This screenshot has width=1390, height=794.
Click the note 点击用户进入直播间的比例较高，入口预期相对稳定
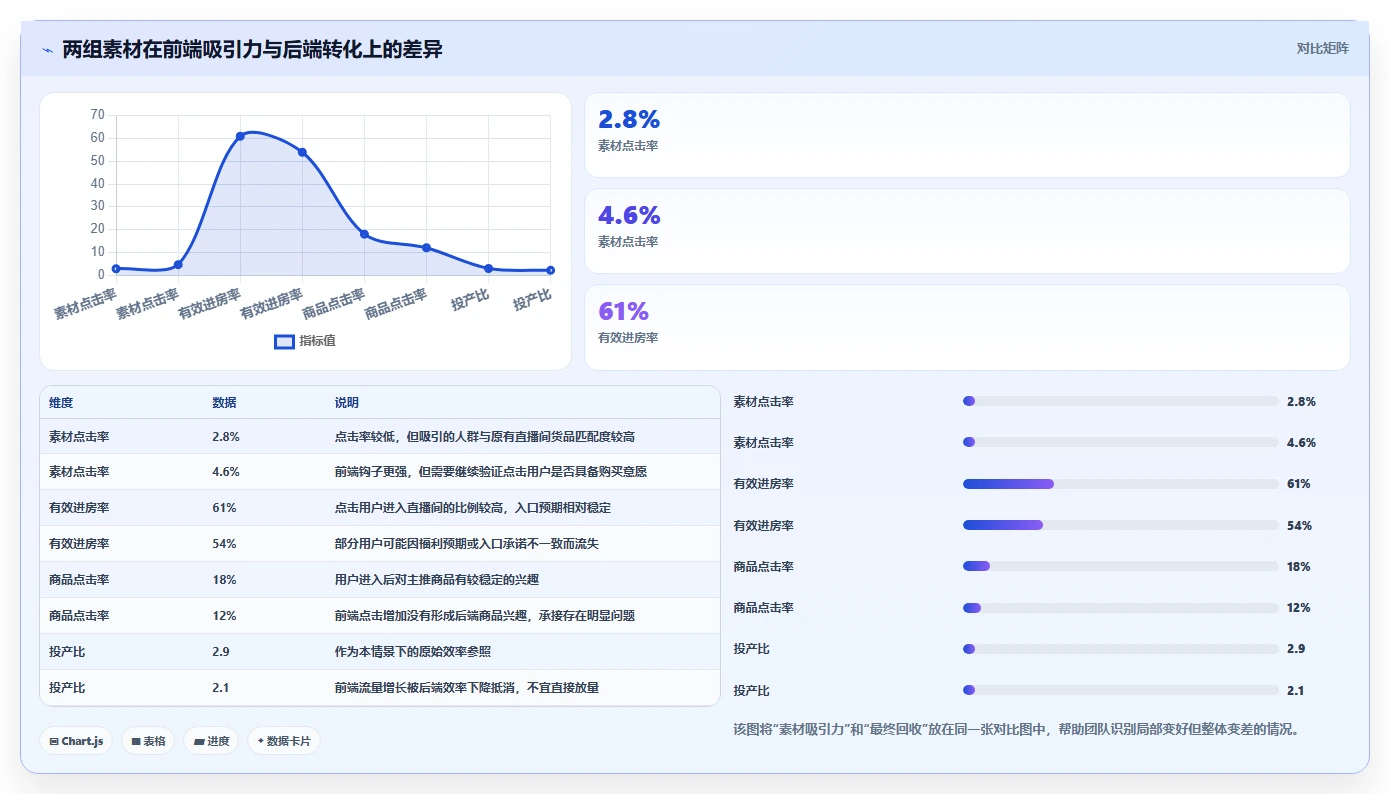(472, 508)
